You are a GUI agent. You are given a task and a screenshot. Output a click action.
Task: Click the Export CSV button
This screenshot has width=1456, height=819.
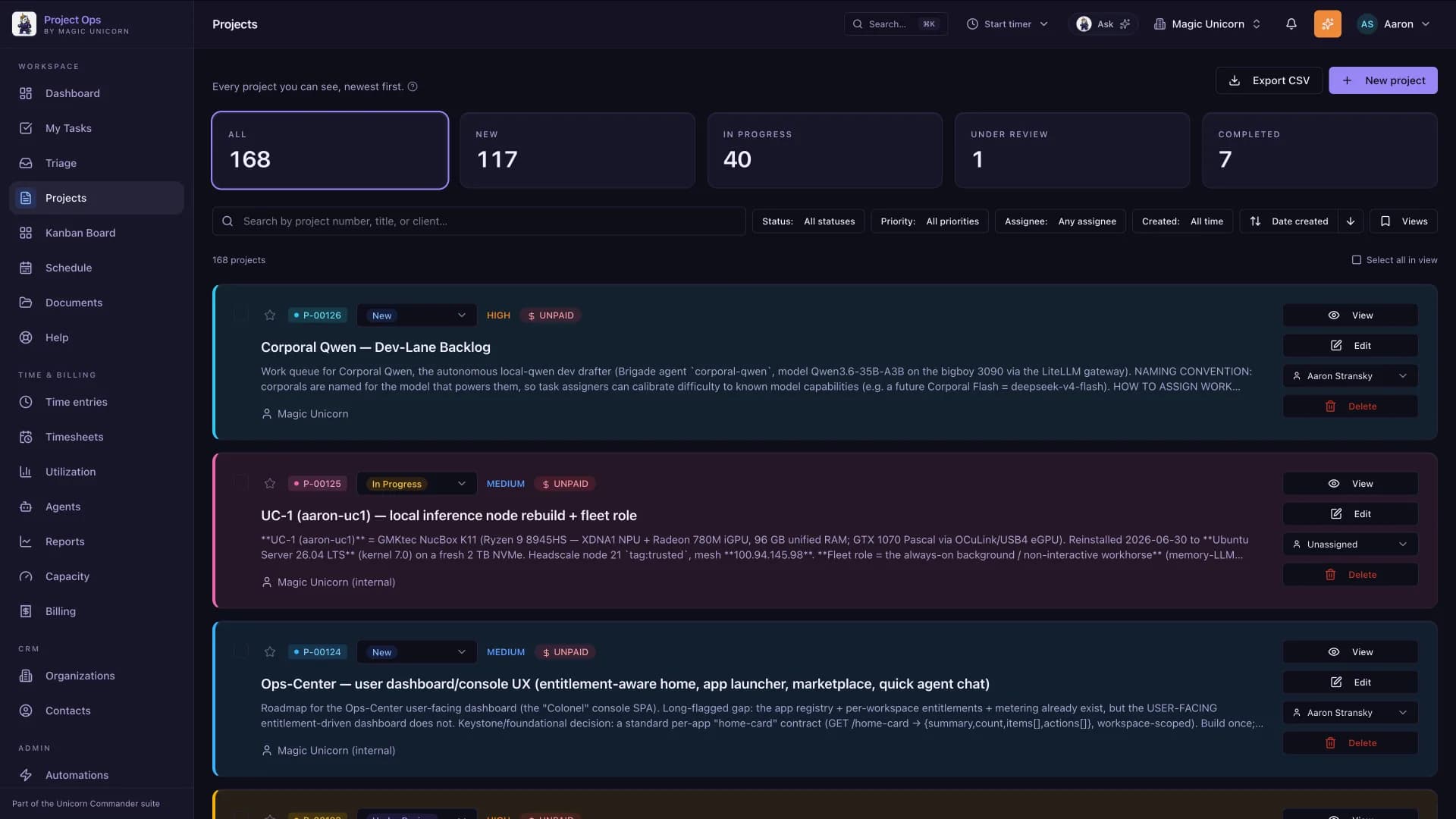[x=1269, y=80]
